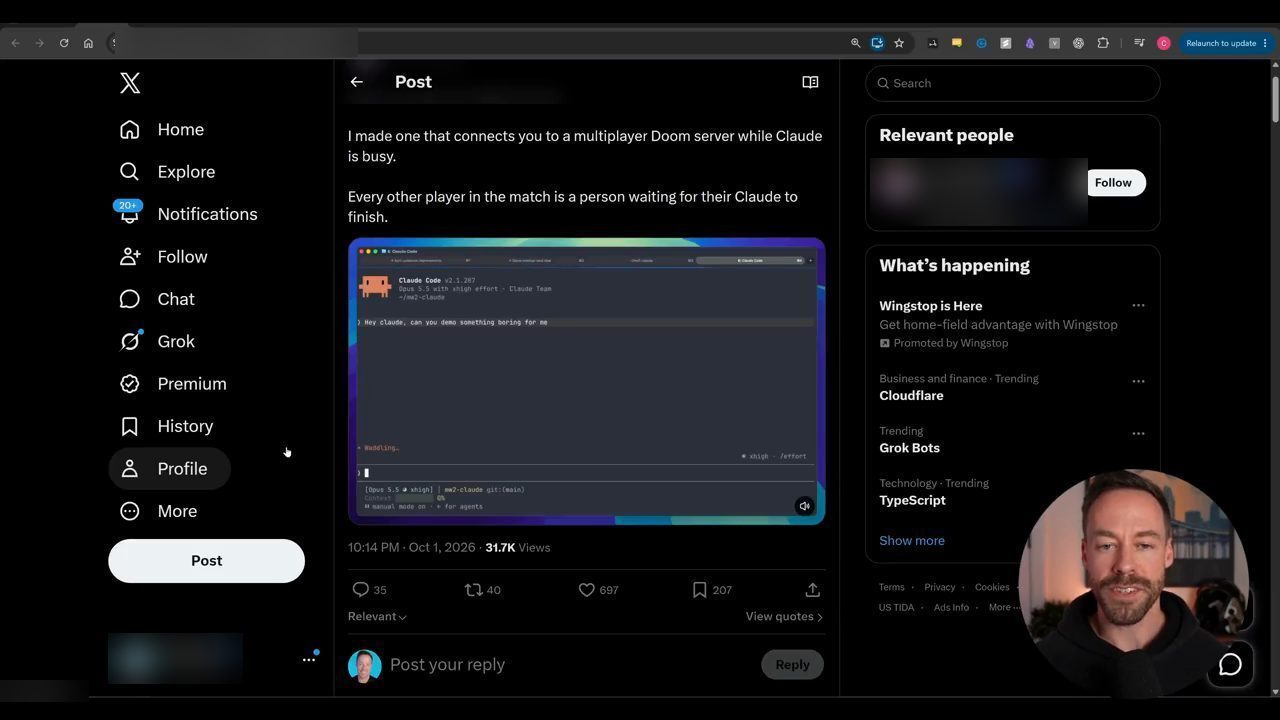Viewport: 1280px width, 720px height.
Task: Open the Follow page in the sidebar
Action: 164,257
